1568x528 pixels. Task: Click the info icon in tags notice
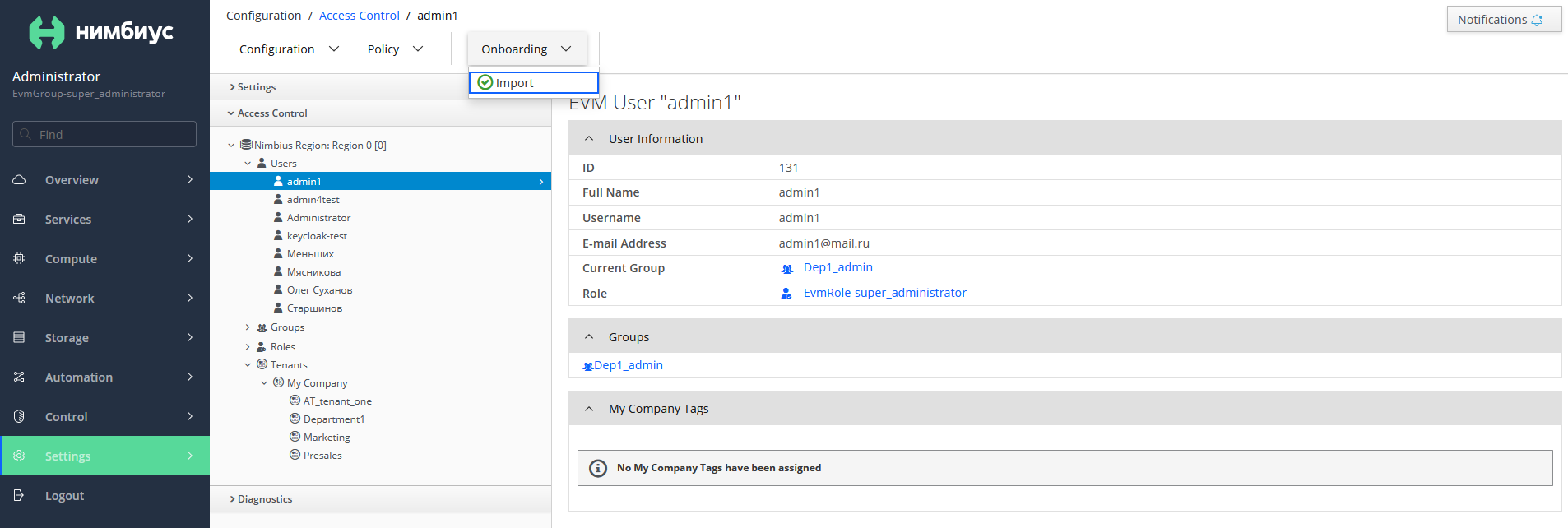[x=598, y=468]
